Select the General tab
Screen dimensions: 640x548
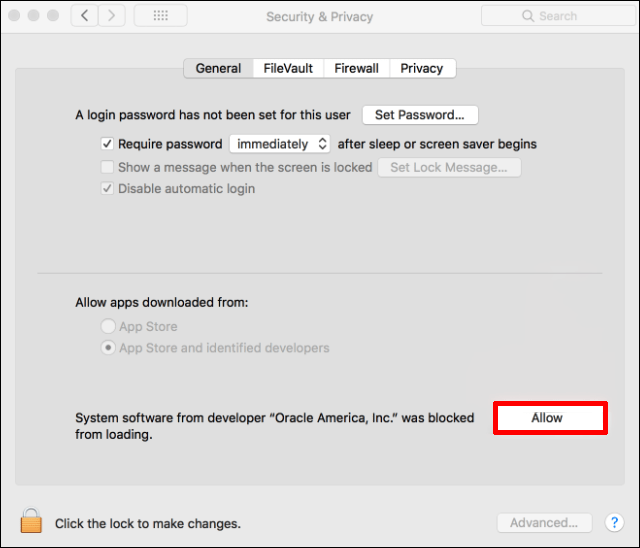pyautogui.click(x=218, y=68)
